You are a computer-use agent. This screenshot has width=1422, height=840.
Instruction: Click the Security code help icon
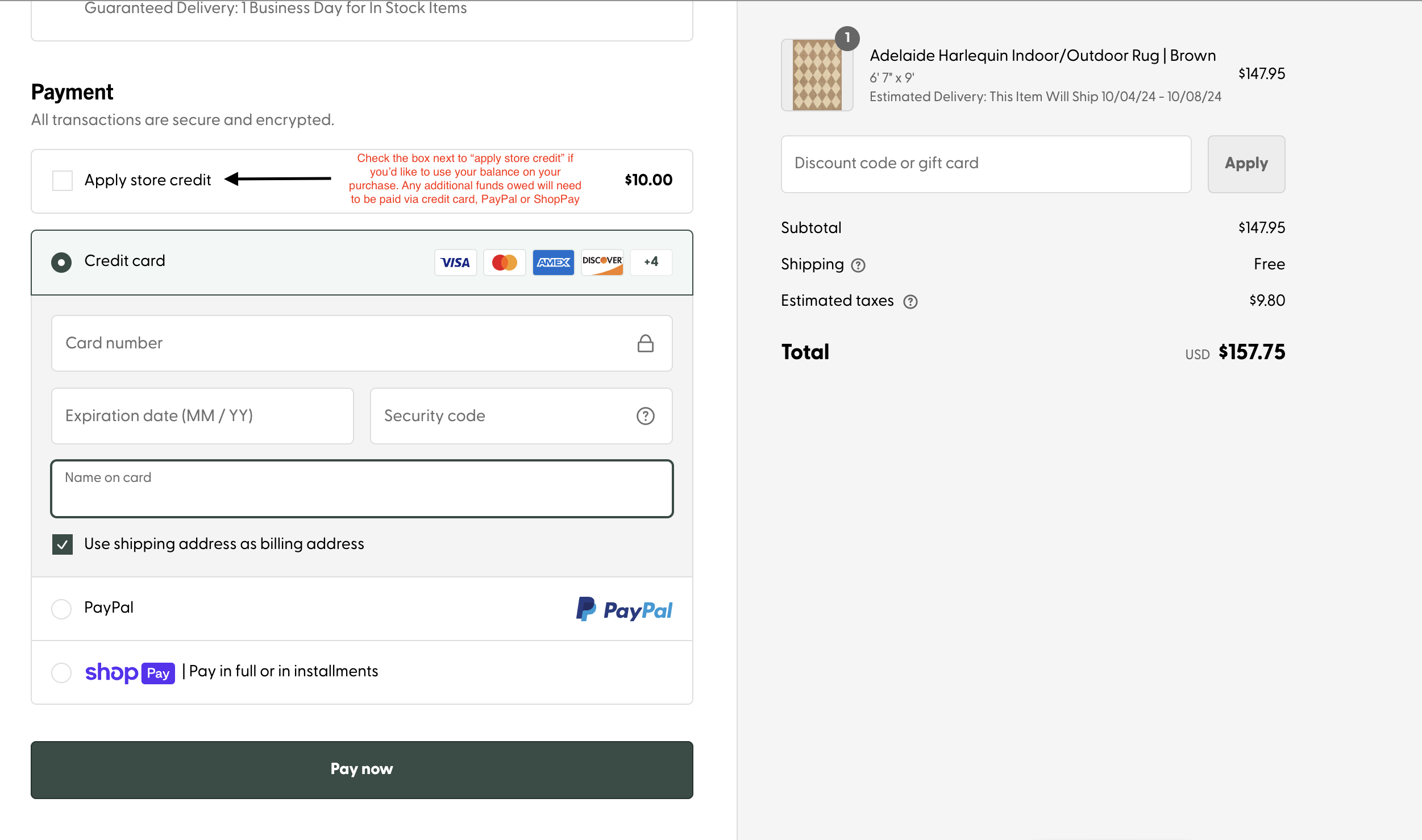(645, 416)
